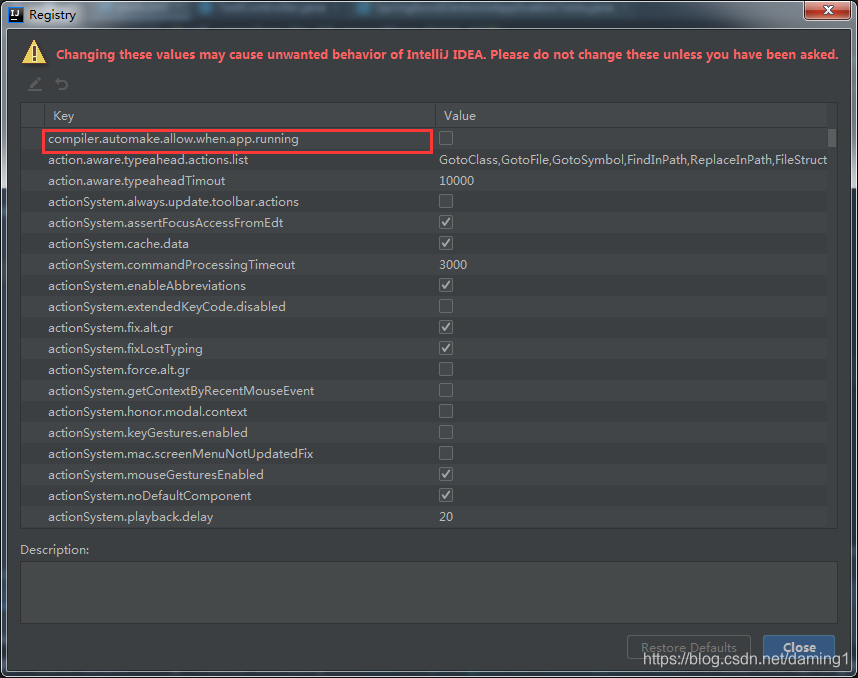Select the actionSystem.mac.screenMenuNotUpdatedFix key

181,454
